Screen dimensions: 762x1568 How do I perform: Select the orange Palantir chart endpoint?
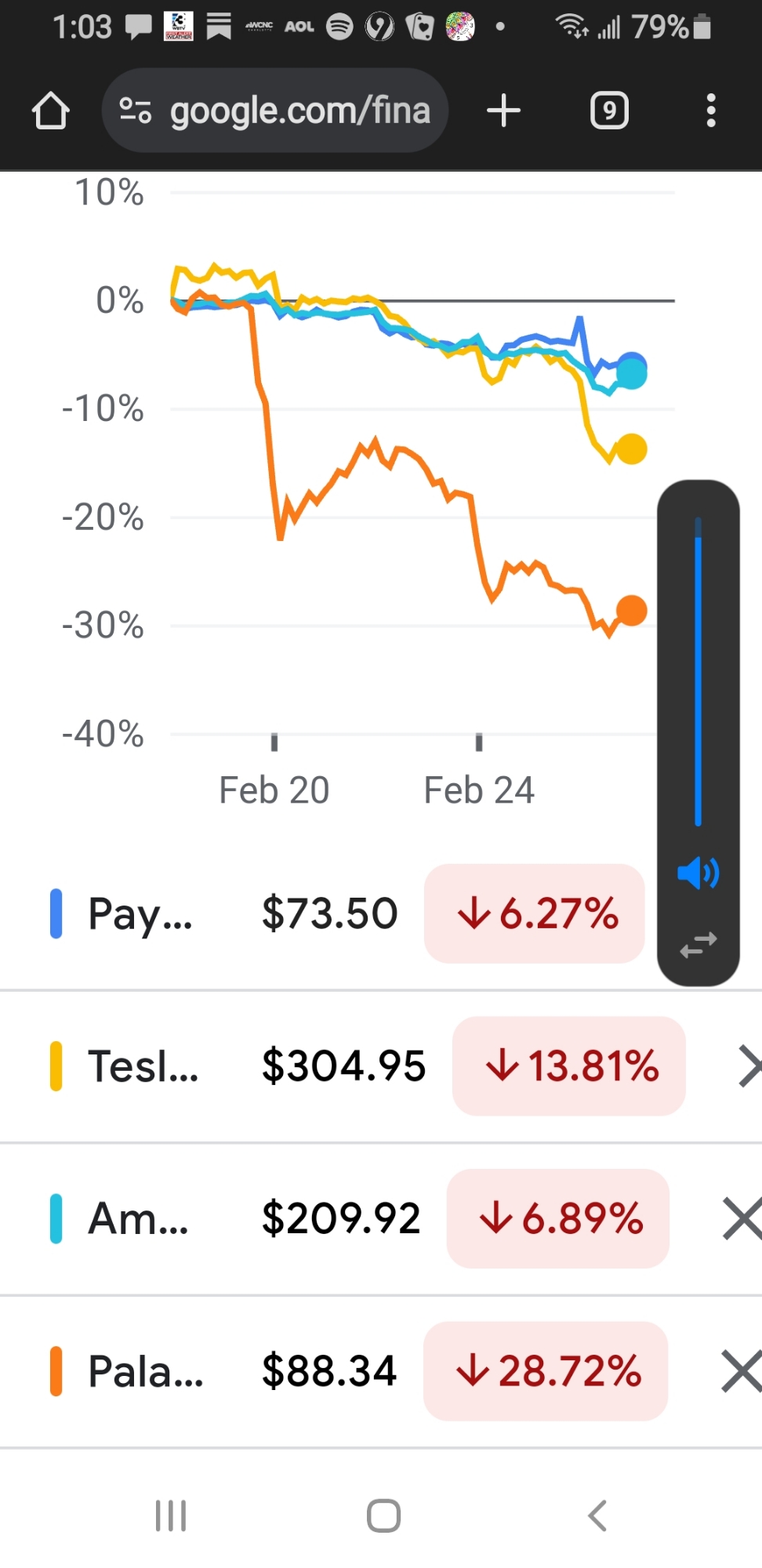pyautogui.click(x=631, y=610)
